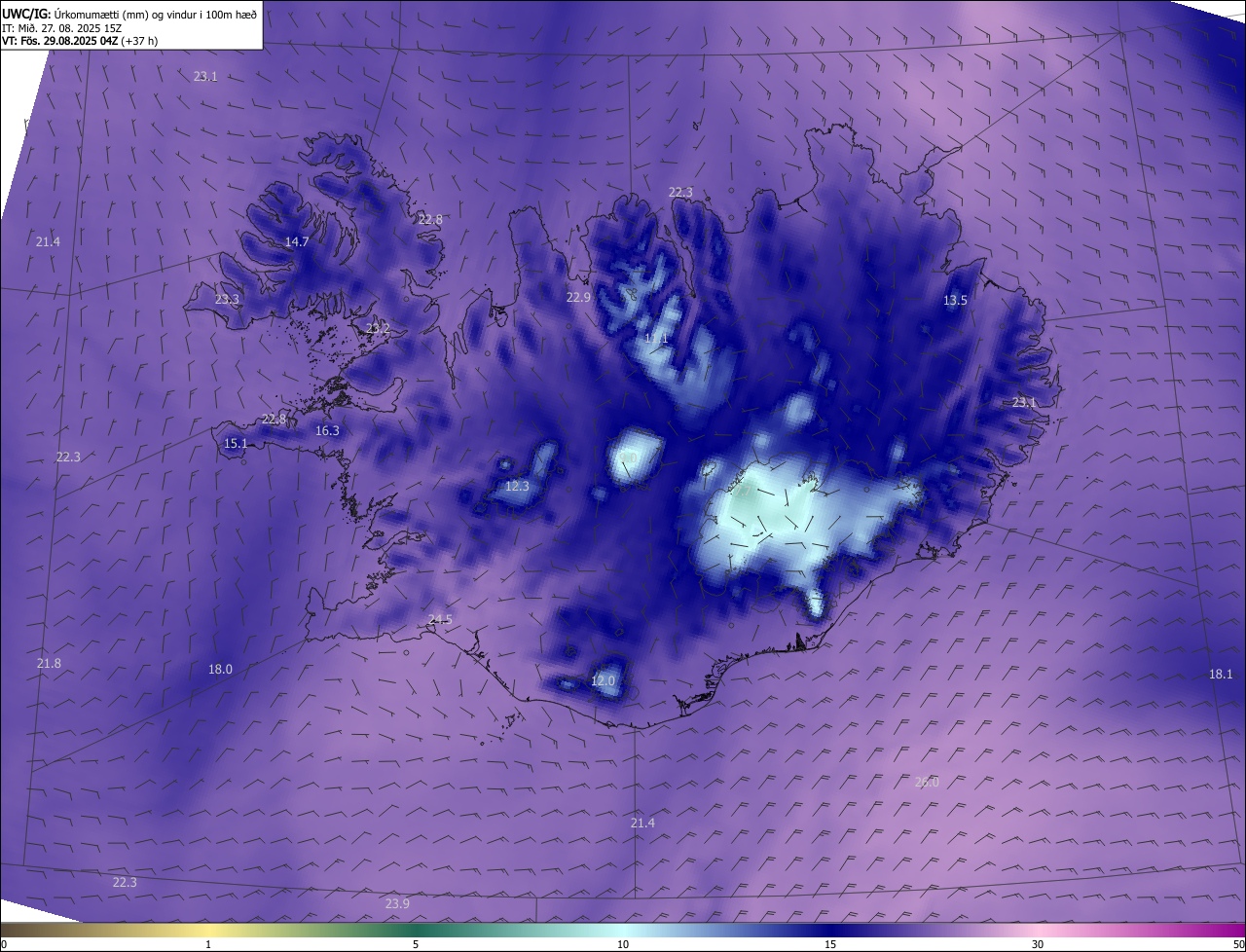The width and height of the screenshot is (1246, 952).
Task: Pick the map value '22.9'
Action: (578, 297)
